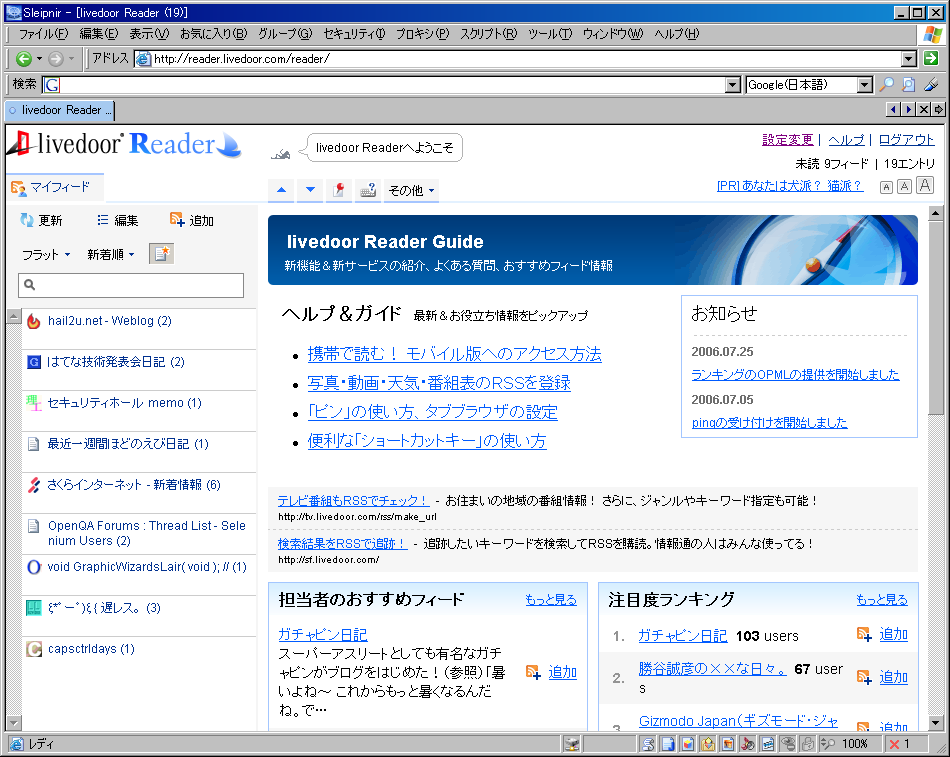Expand the その他 menu in the reader toolbar
The image size is (950, 757).
click(405, 189)
